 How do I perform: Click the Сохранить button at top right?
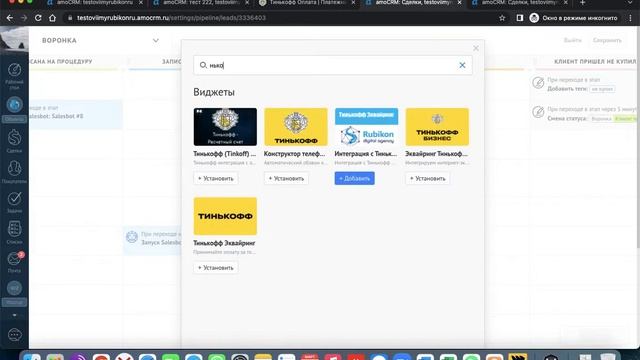pyautogui.click(x=607, y=40)
